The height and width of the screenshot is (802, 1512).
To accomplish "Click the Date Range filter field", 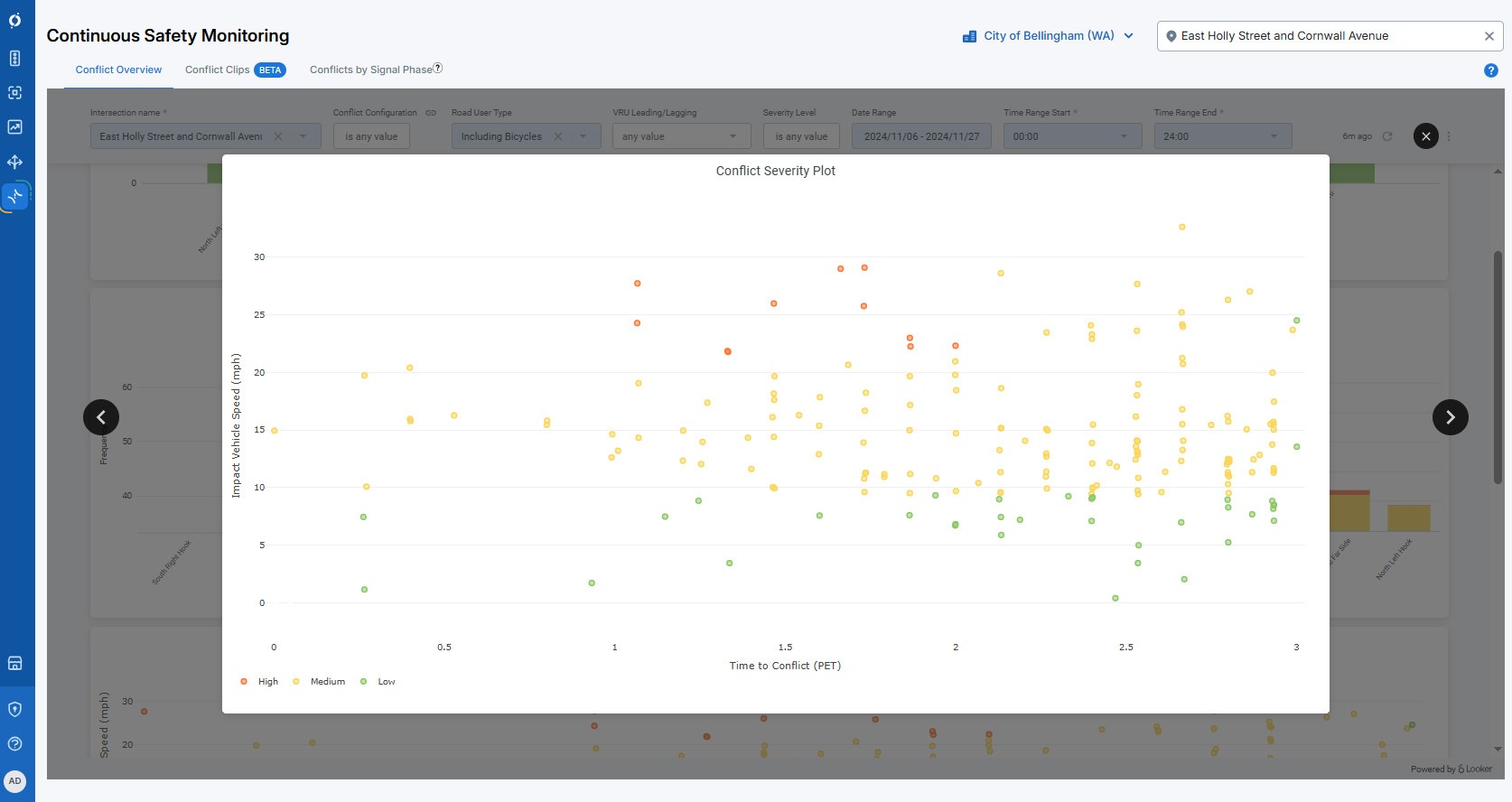I will point(920,136).
